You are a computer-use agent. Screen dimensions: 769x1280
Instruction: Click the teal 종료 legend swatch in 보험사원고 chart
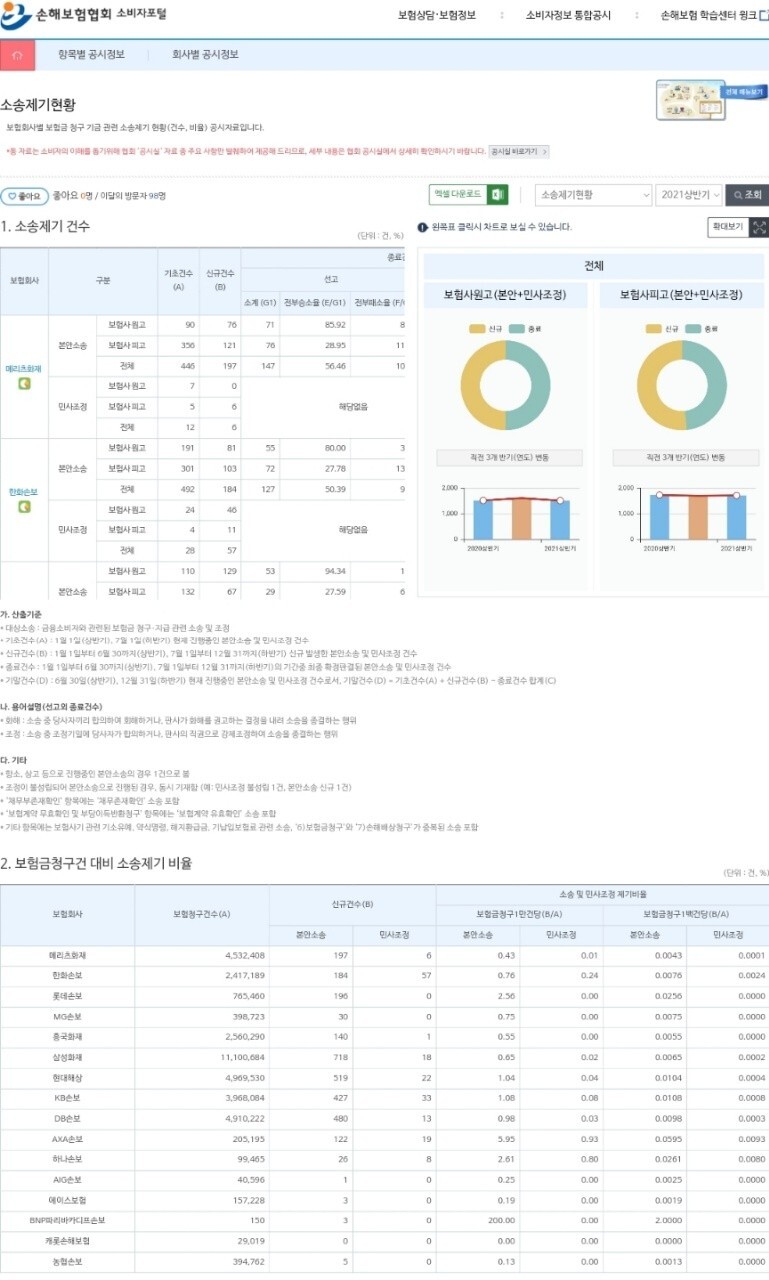click(517, 328)
